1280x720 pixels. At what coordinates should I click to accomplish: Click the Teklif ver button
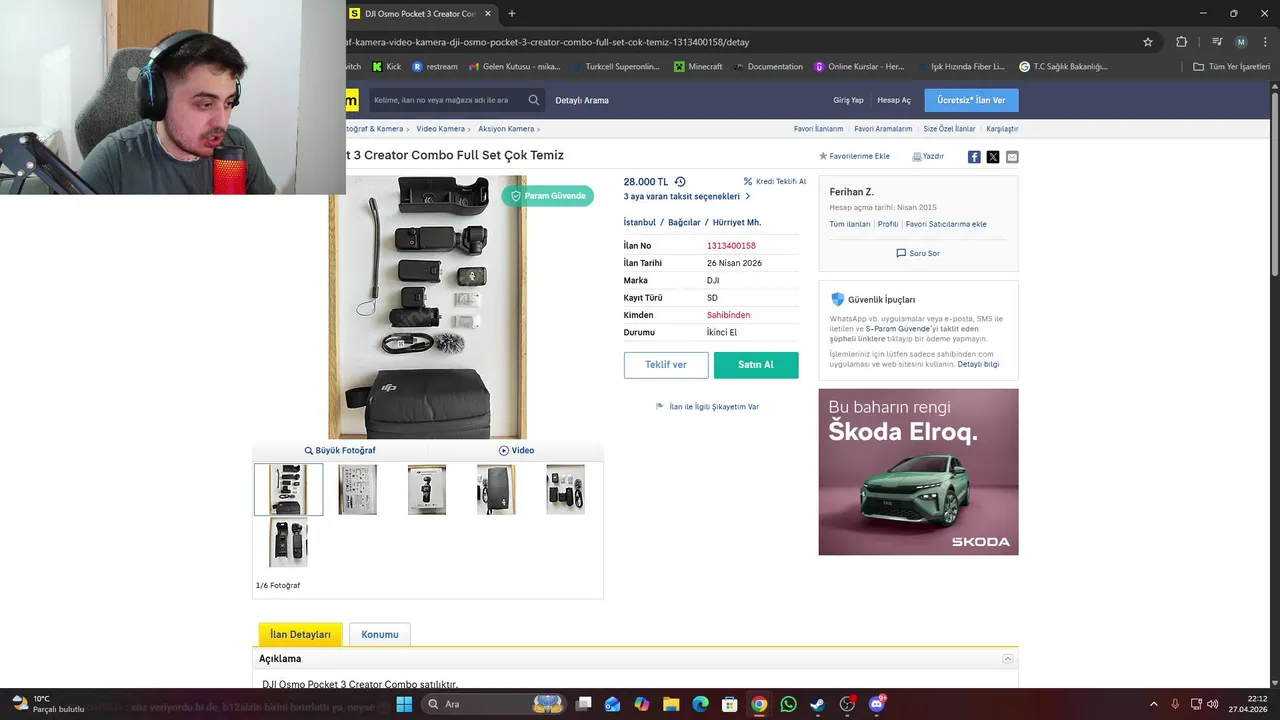666,365
